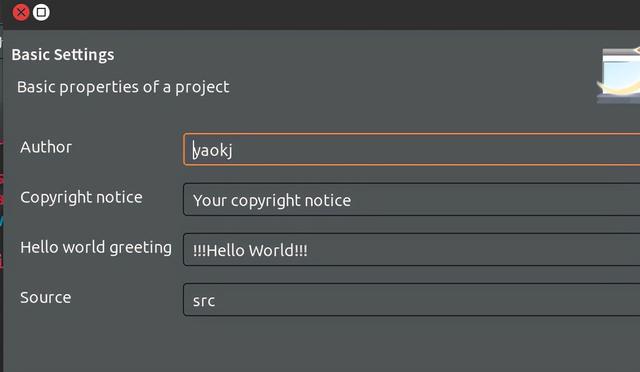The height and width of the screenshot is (372, 640).
Task: Place cursor on 'src' text in Source field
Action: tap(204, 301)
